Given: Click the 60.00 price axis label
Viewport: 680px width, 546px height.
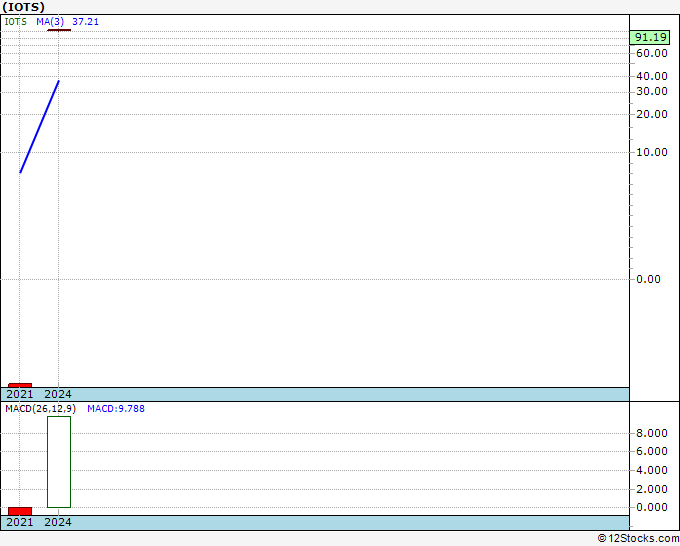Looking at the screenshot, I should pyautogui.click(x=651, y=53).
